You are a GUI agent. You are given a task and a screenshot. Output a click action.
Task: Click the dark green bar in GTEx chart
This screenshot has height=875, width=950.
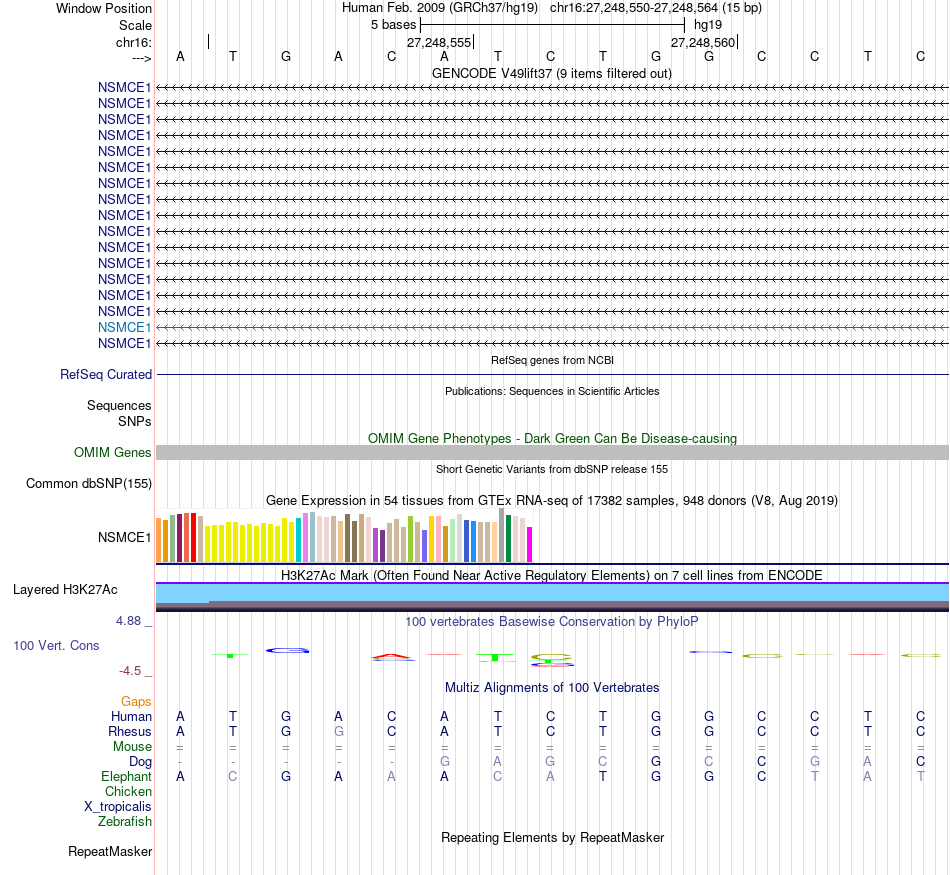[509, 539]
